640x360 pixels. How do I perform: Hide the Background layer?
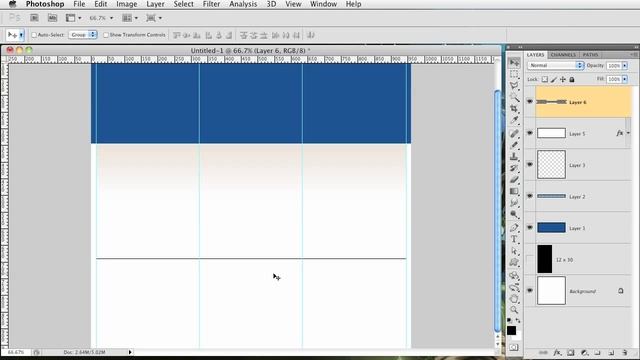coord(530,291)
